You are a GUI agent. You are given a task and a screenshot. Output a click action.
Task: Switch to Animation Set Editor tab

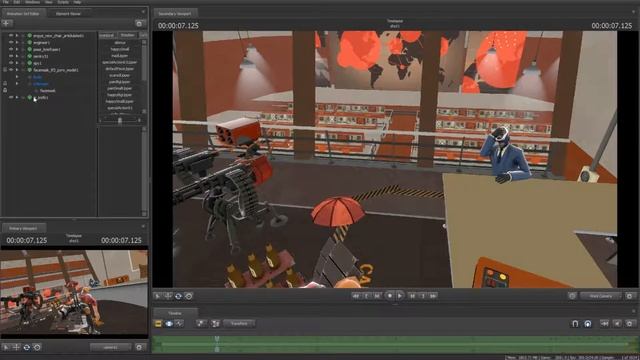[x=23, y=13]
